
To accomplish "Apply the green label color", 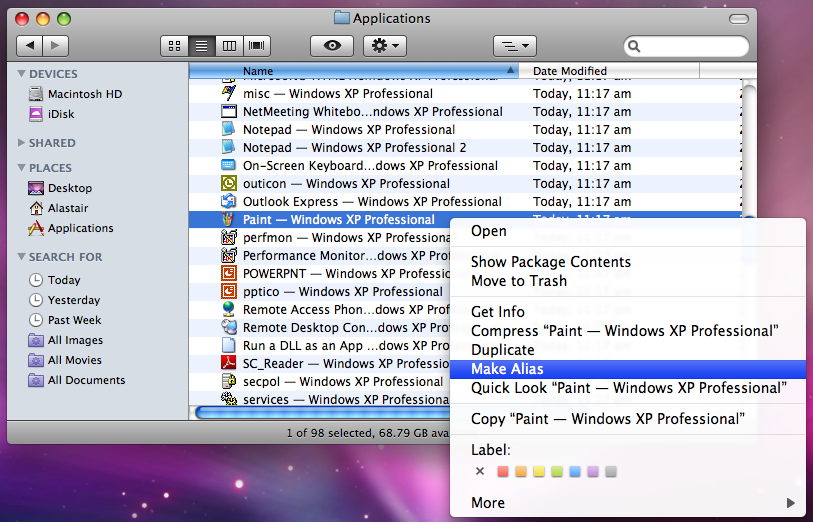I will click(x=557, y=471).
